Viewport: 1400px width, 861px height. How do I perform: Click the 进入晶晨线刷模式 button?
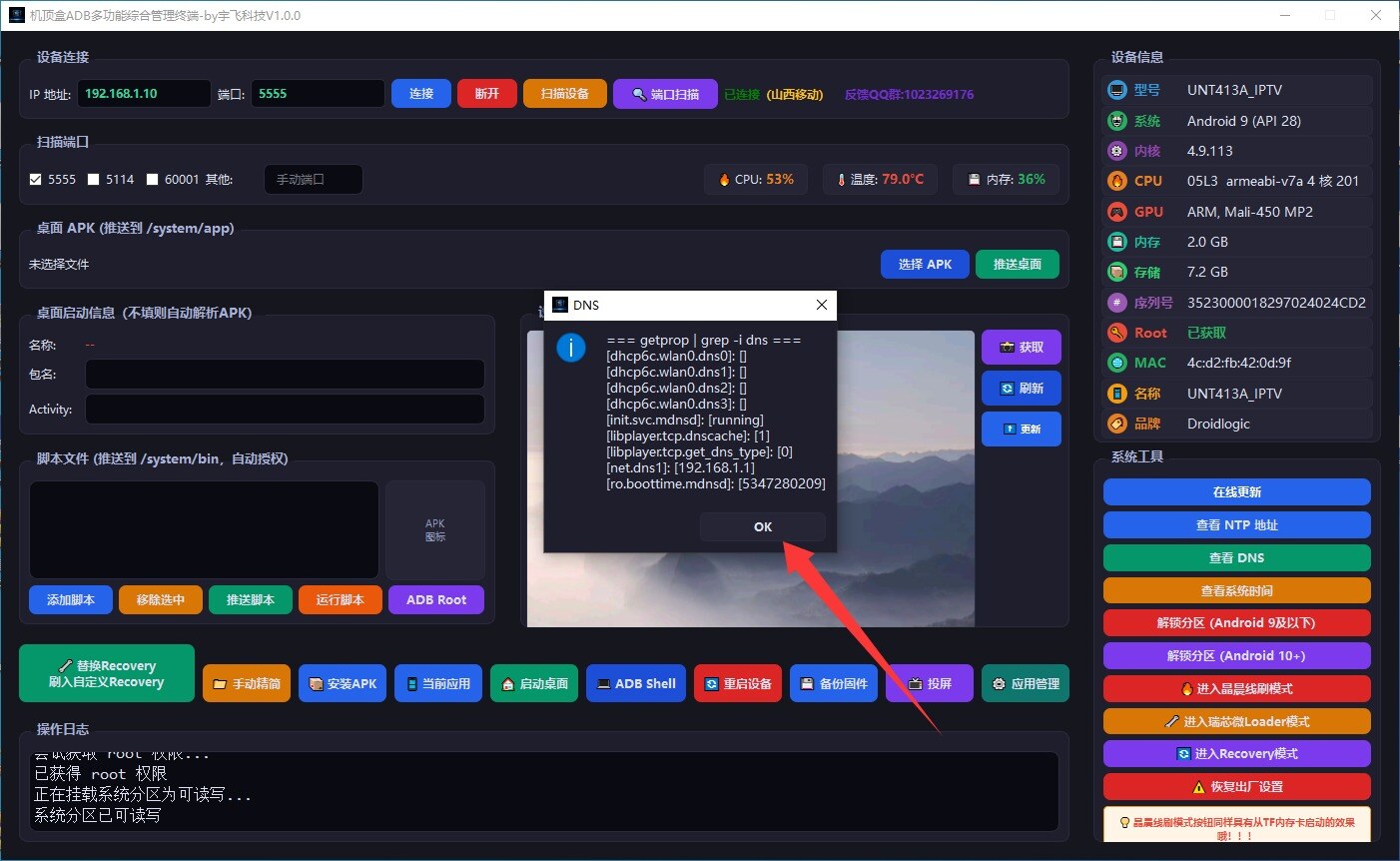[1237, 688]
